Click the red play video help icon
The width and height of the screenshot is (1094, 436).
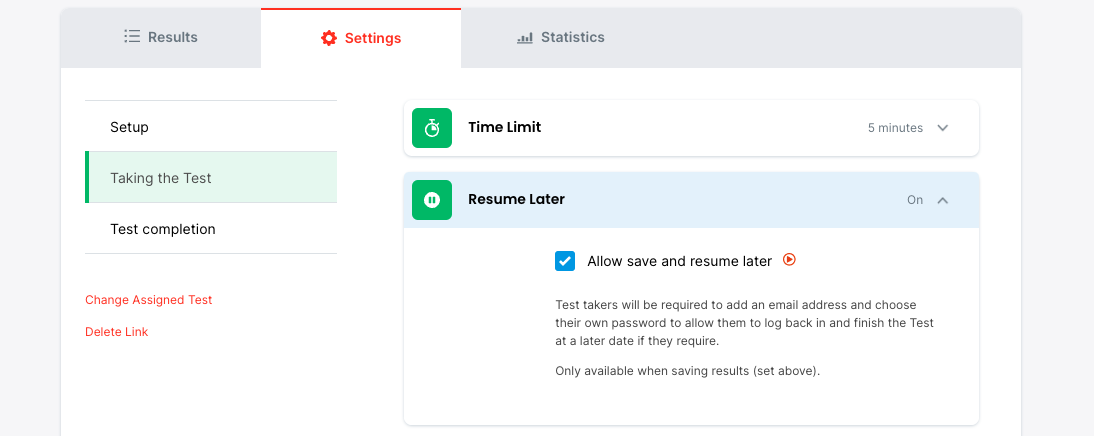pyautogui.click(x=789, y=260)
